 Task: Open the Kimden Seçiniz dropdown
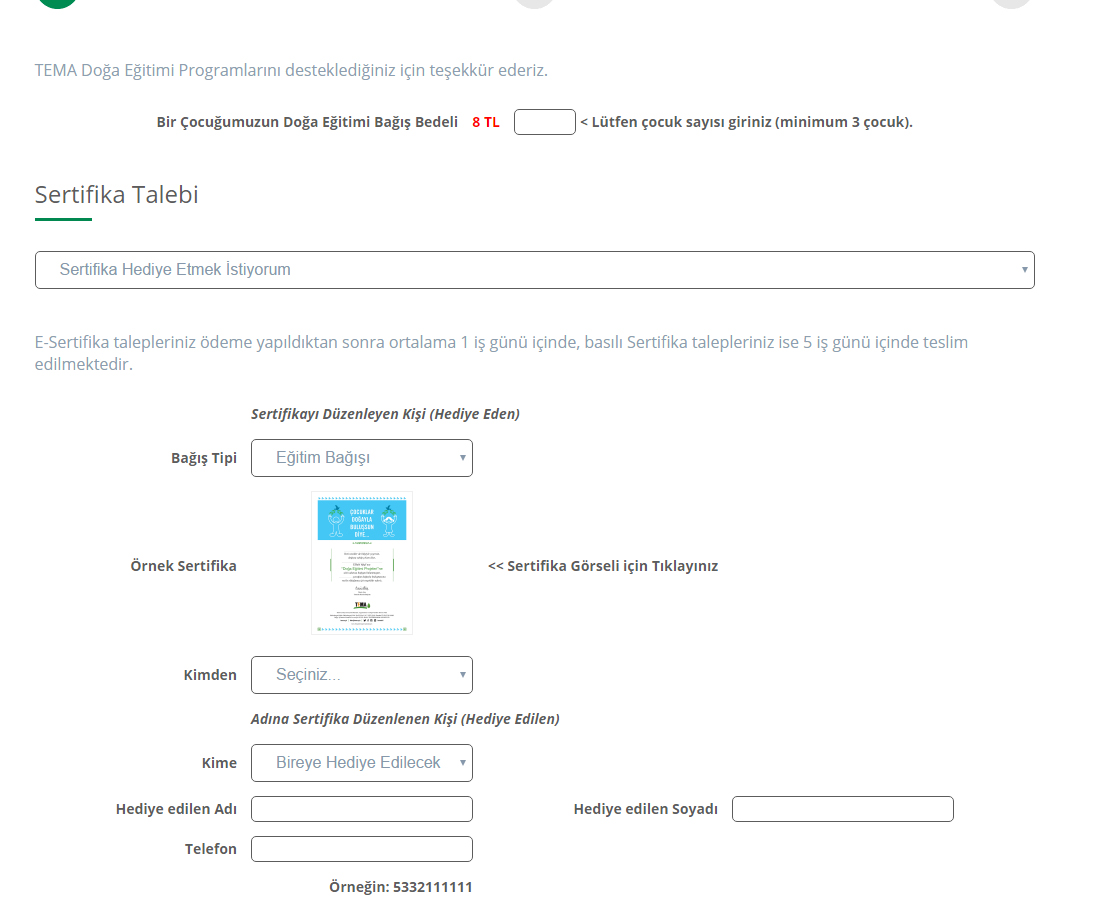(x=361, y=675)
